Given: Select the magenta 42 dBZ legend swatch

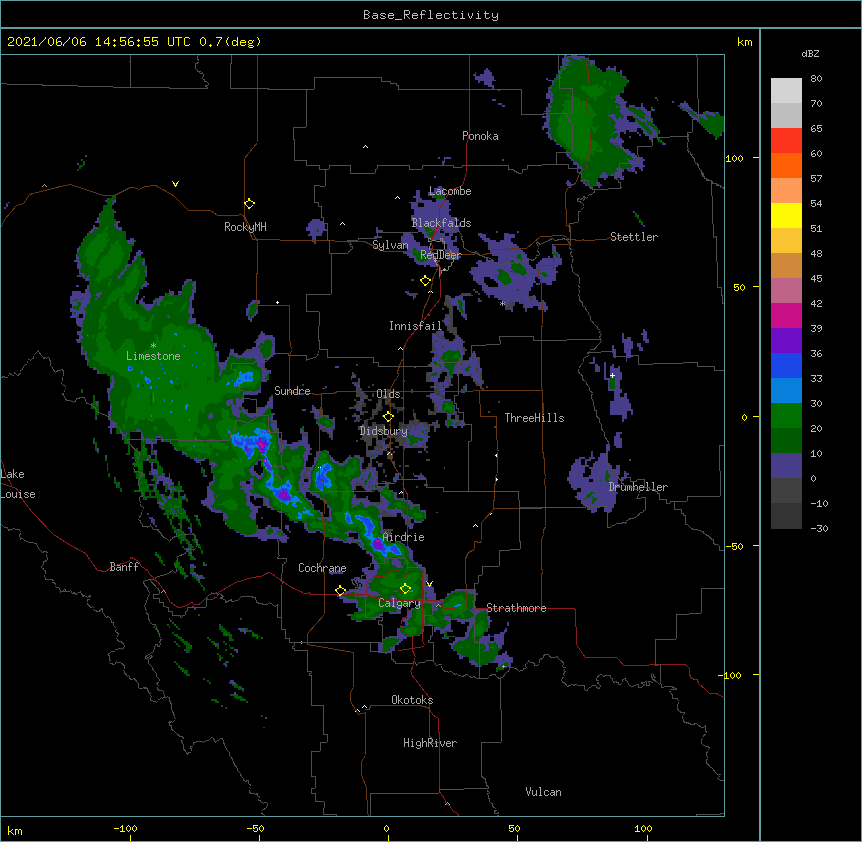Looking at the screenshot, I should coord(786,315).
